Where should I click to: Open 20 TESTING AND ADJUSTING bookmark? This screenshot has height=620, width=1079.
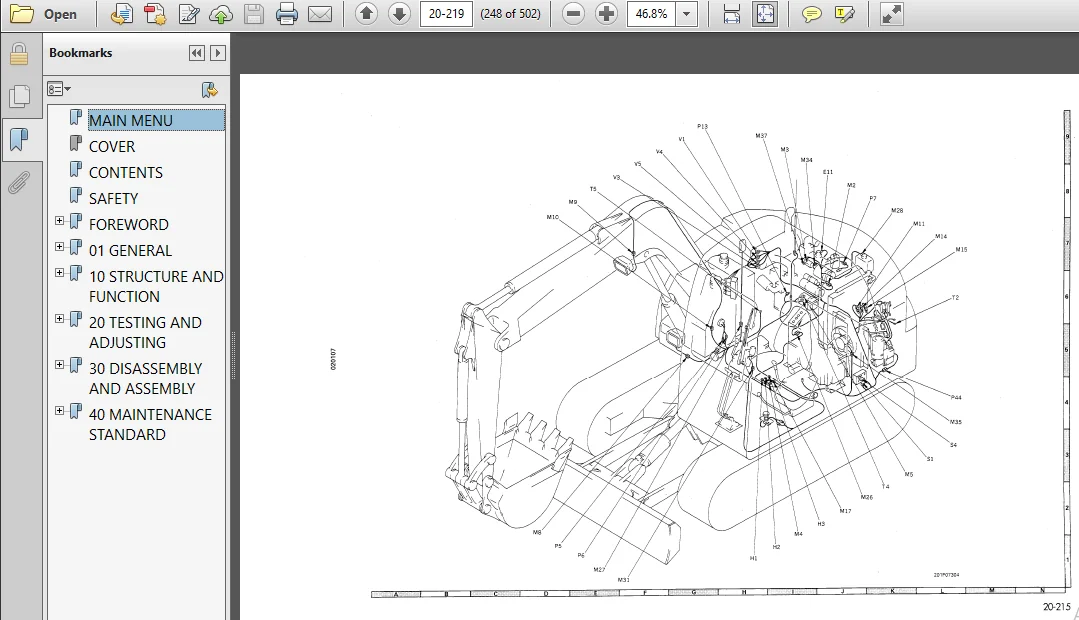coord(145,332)
